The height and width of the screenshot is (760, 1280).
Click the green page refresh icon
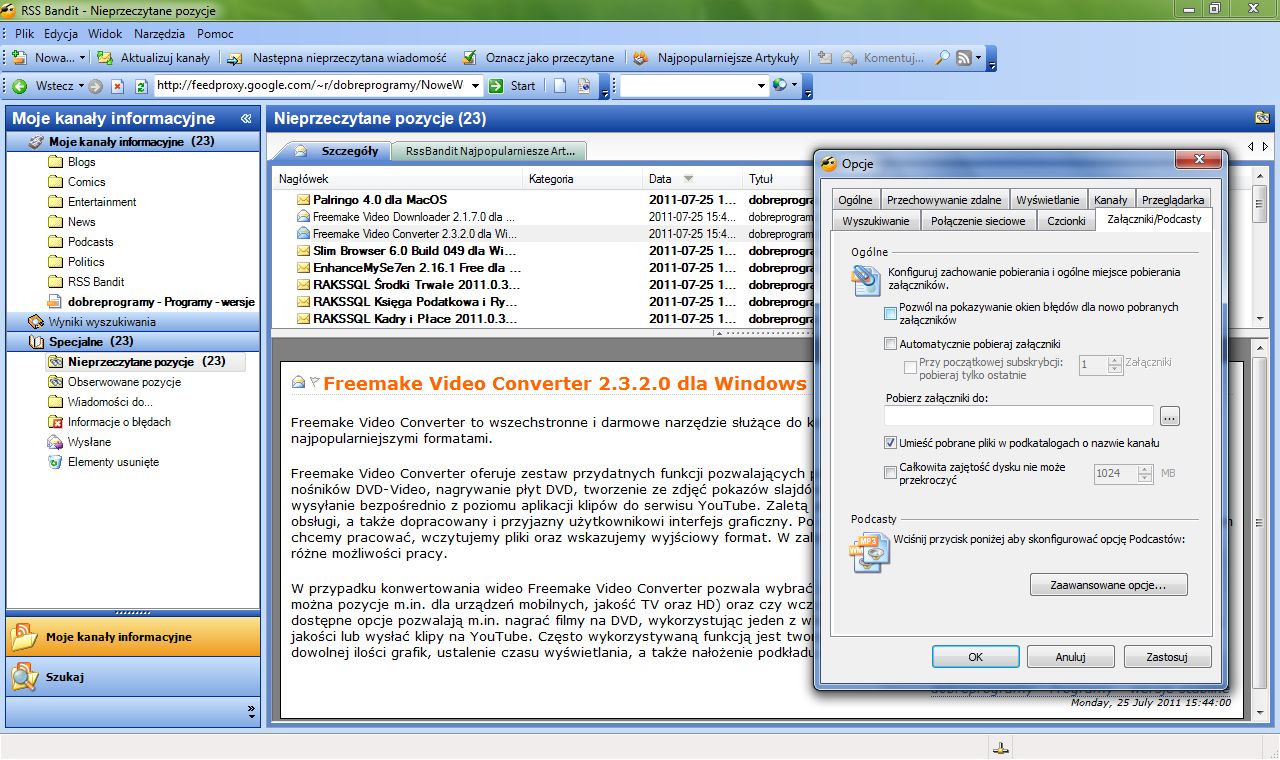(141, 86)
